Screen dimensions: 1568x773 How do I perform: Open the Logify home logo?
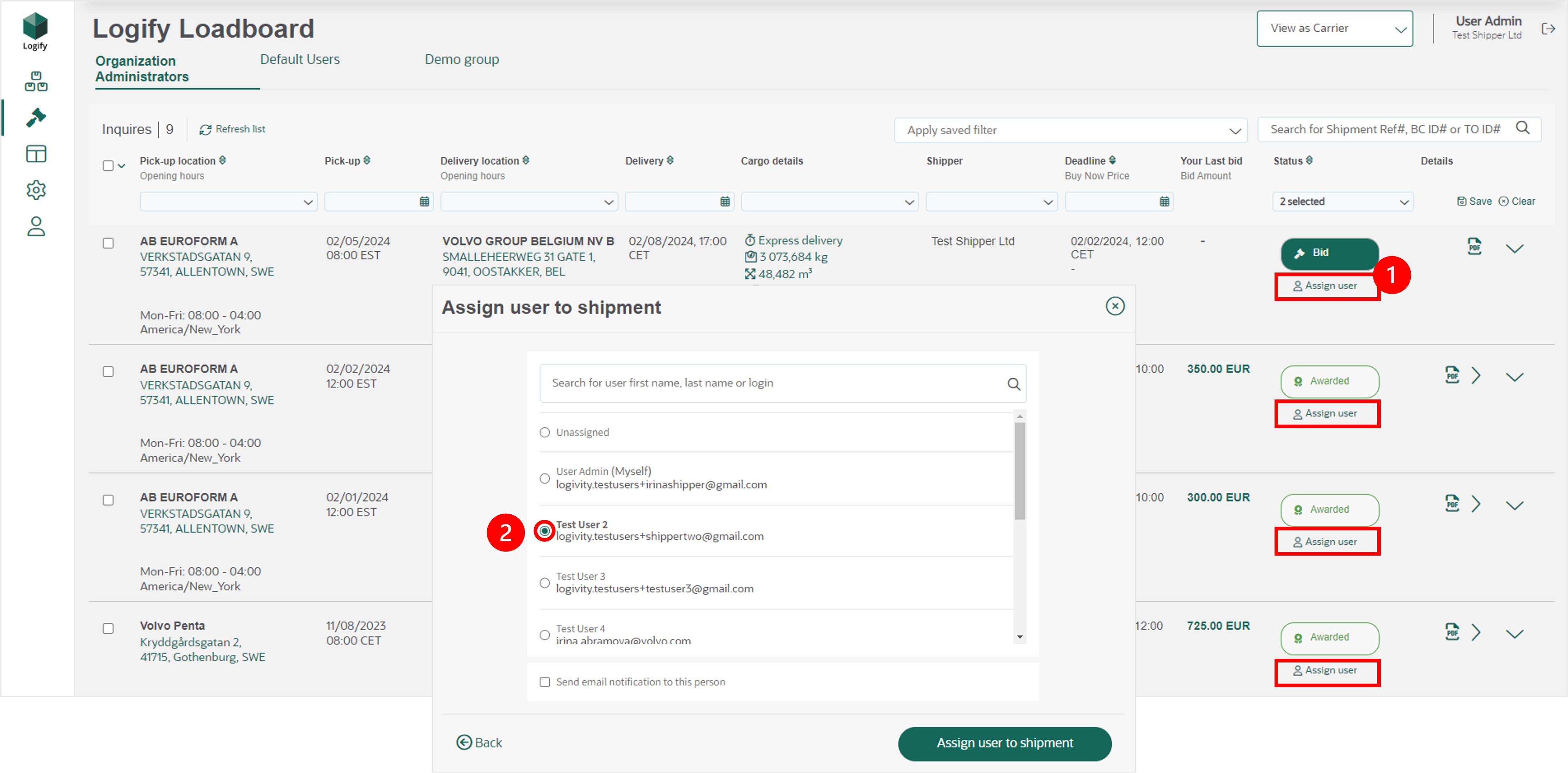coord(35,31)
